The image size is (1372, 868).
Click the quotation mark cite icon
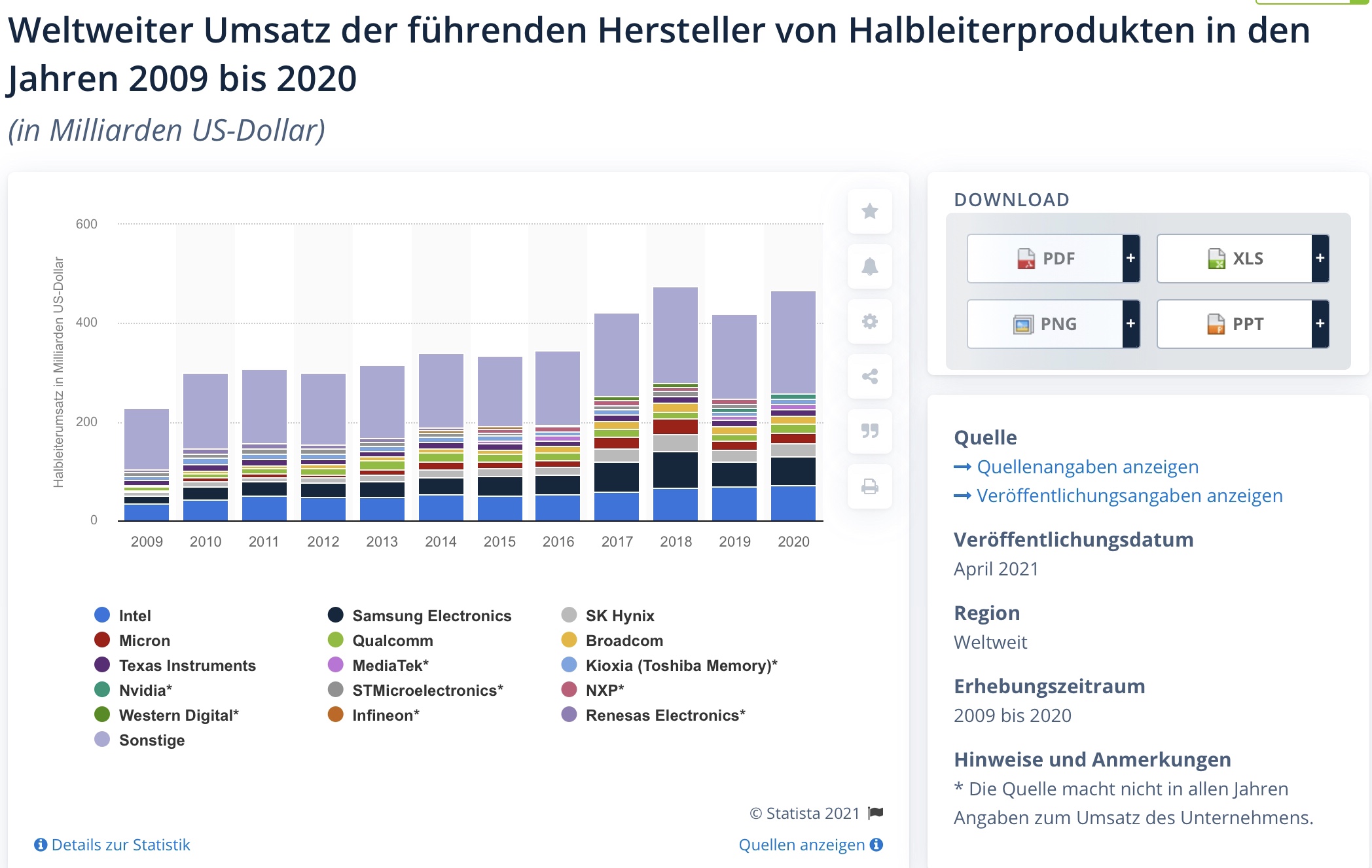coord(869,431)
